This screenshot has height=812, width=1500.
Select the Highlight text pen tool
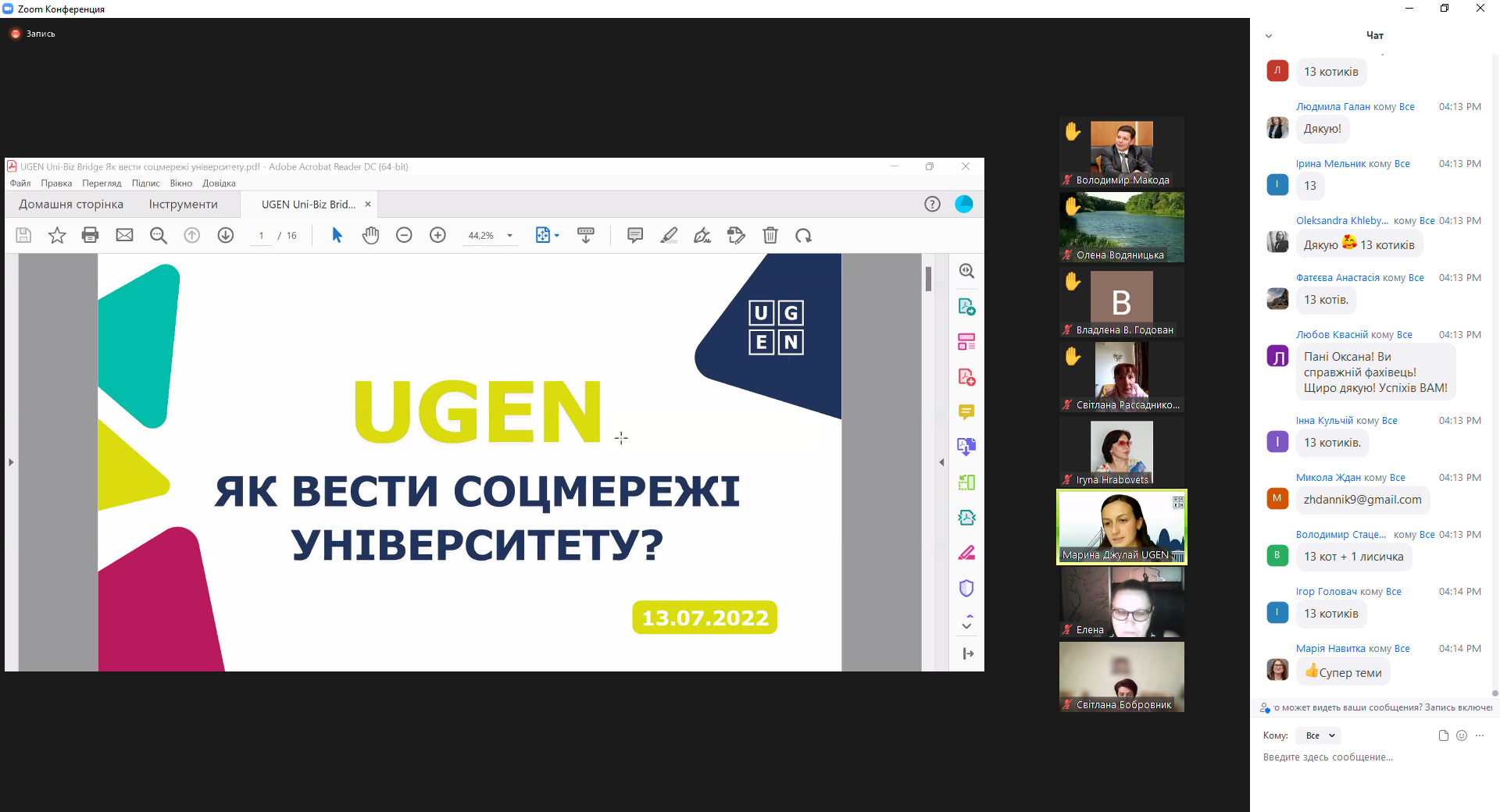click(669, 235)
